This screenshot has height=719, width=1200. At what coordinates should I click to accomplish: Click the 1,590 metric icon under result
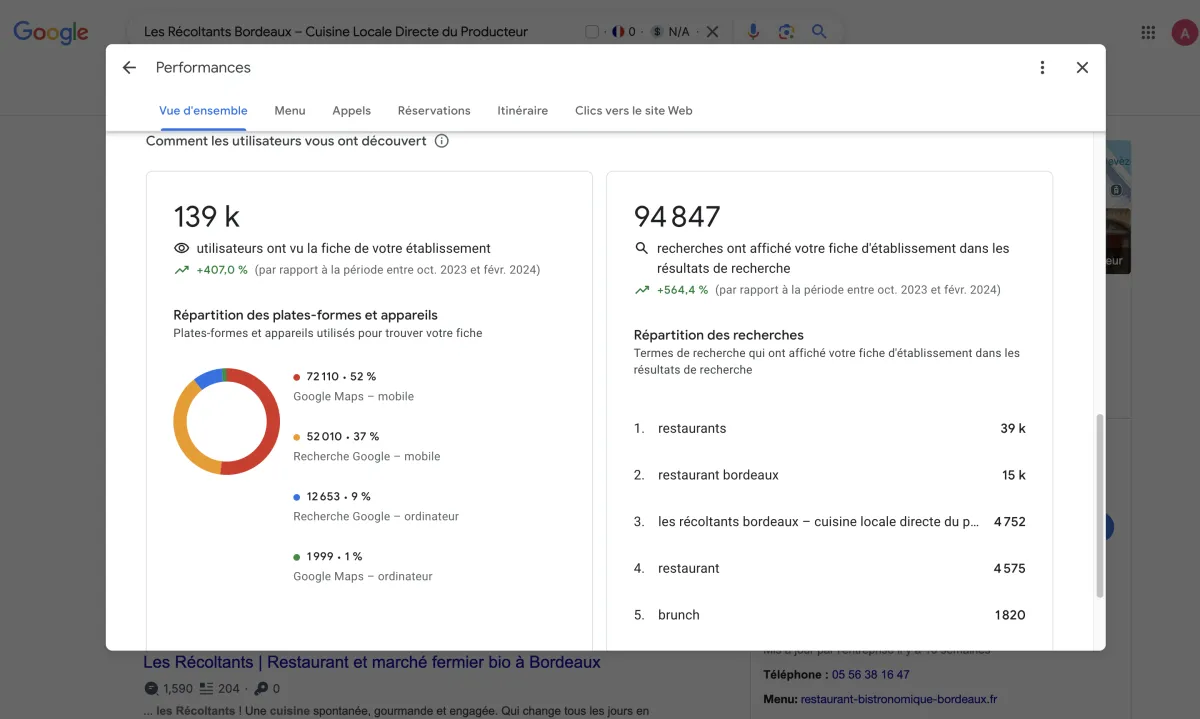pos(151,689)
